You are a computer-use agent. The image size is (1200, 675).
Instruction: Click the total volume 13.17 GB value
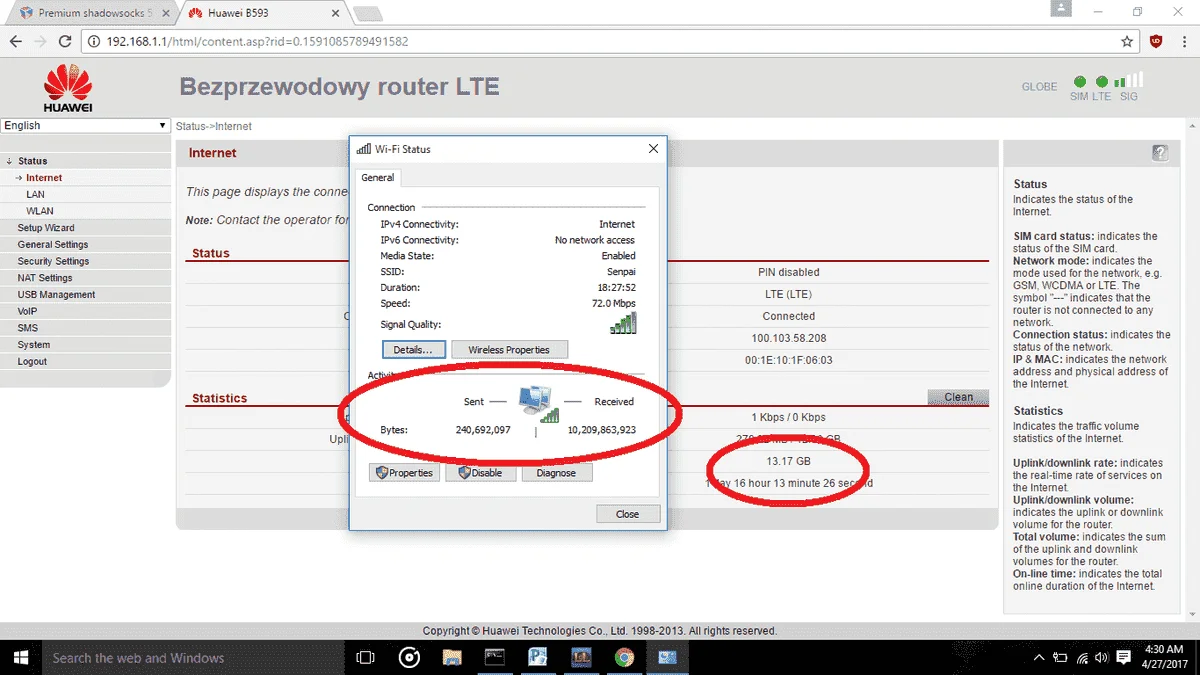pos(789,461)
